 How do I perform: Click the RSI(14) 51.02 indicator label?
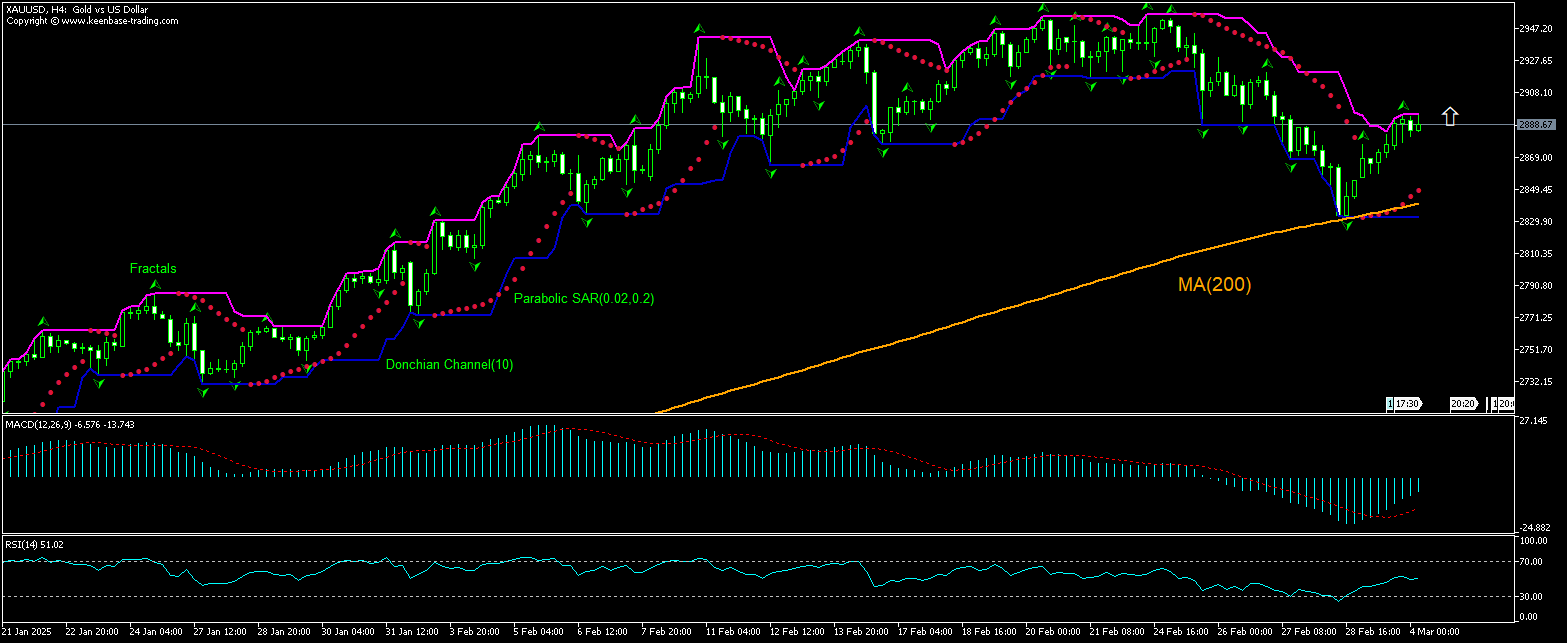(35, 544)
